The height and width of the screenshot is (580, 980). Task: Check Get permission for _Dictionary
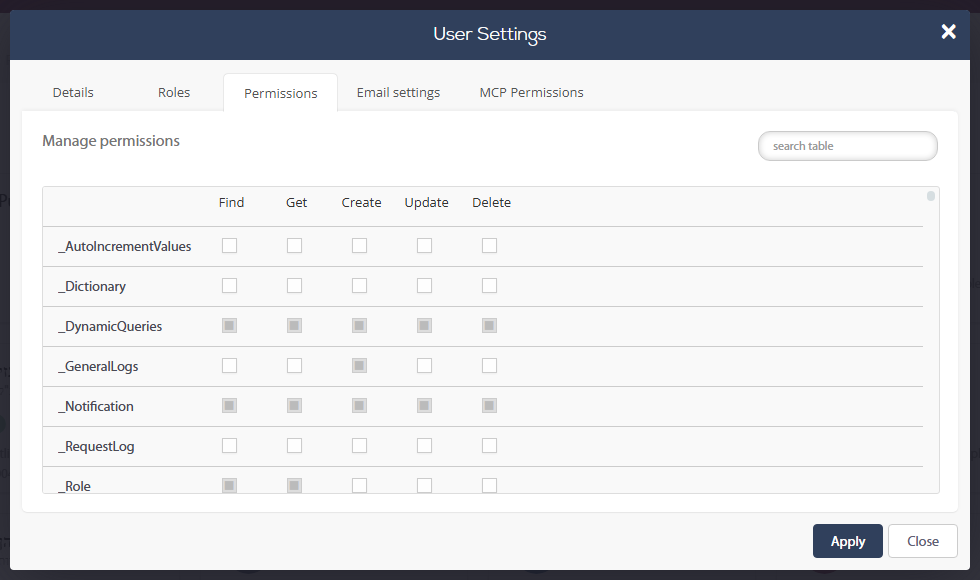click(x=294, y=286)
